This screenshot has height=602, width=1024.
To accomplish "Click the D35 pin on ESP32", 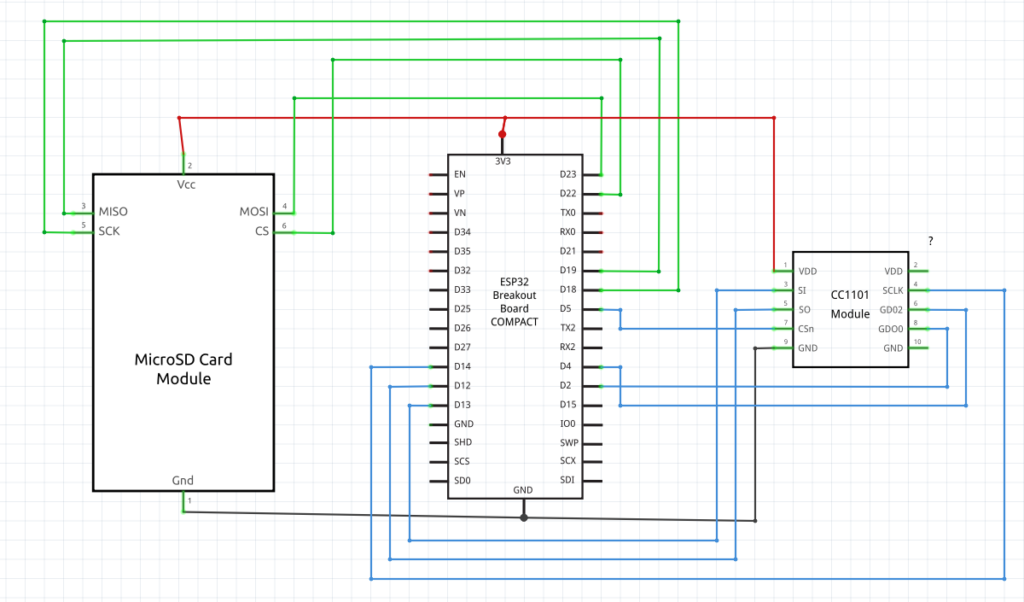I will 462,251.
